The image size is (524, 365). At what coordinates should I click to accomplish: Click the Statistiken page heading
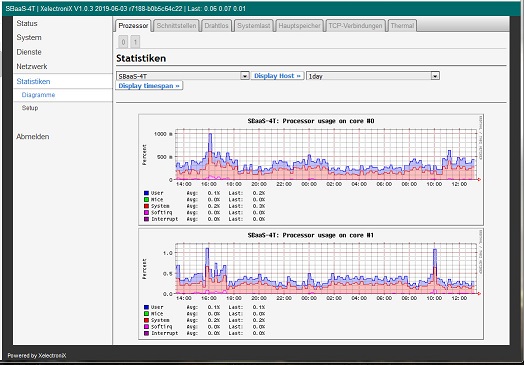pyautogui.click(x=141, y=58)
